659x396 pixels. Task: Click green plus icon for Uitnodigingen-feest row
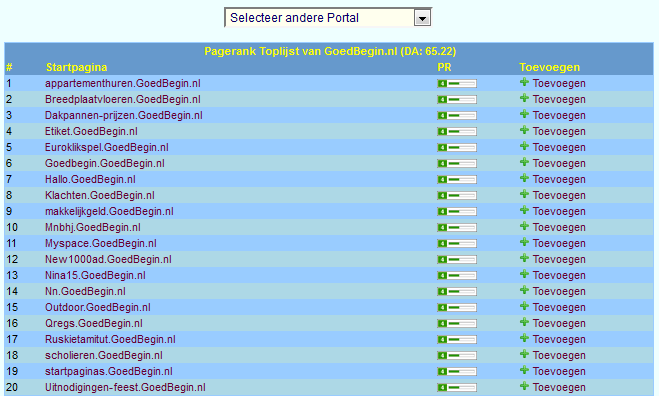click(524, 386)
